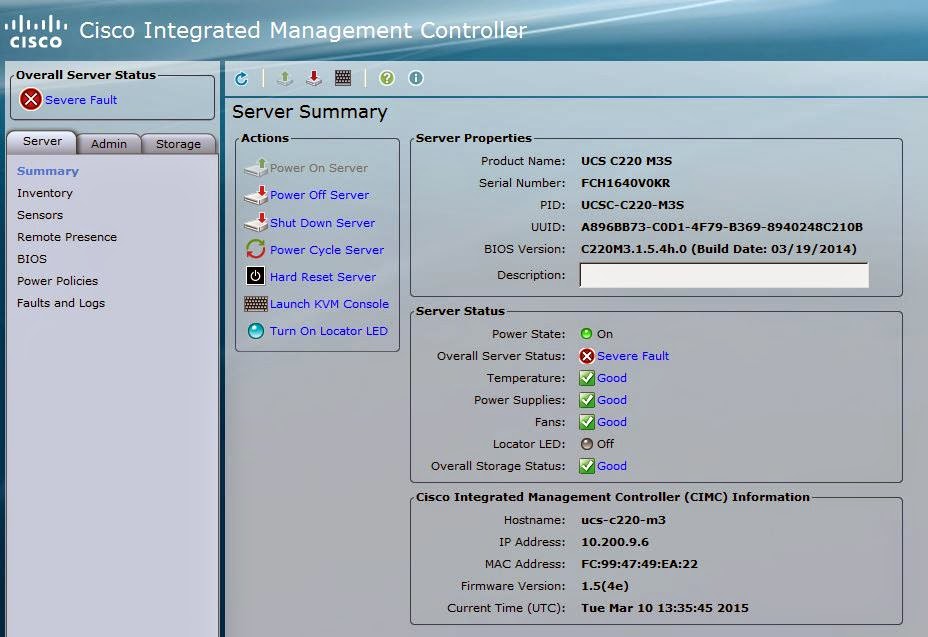
Task: Click the Power Off toolbar icon
Action: 314,78
